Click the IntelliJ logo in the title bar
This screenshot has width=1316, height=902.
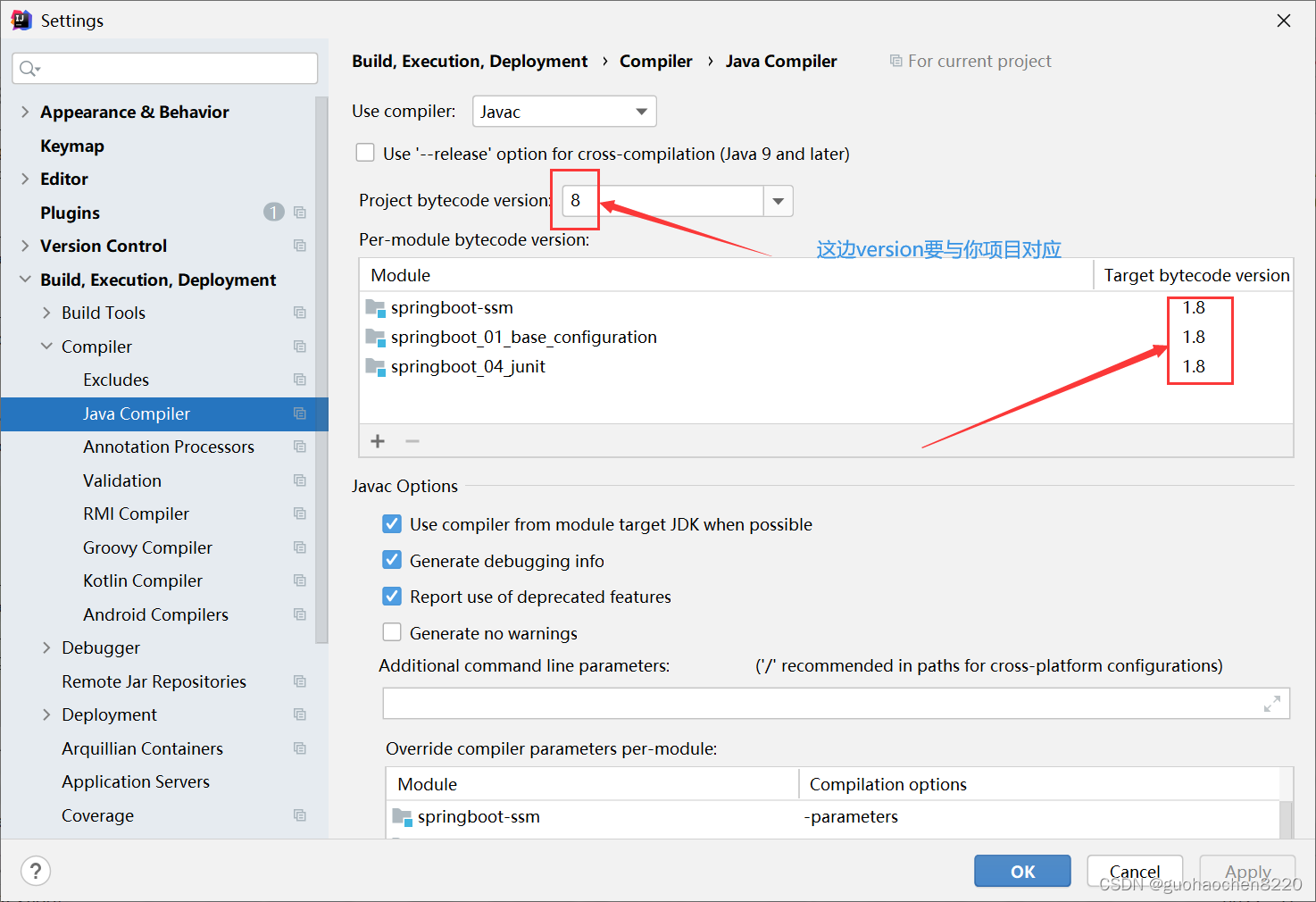[x=21, y=20]
